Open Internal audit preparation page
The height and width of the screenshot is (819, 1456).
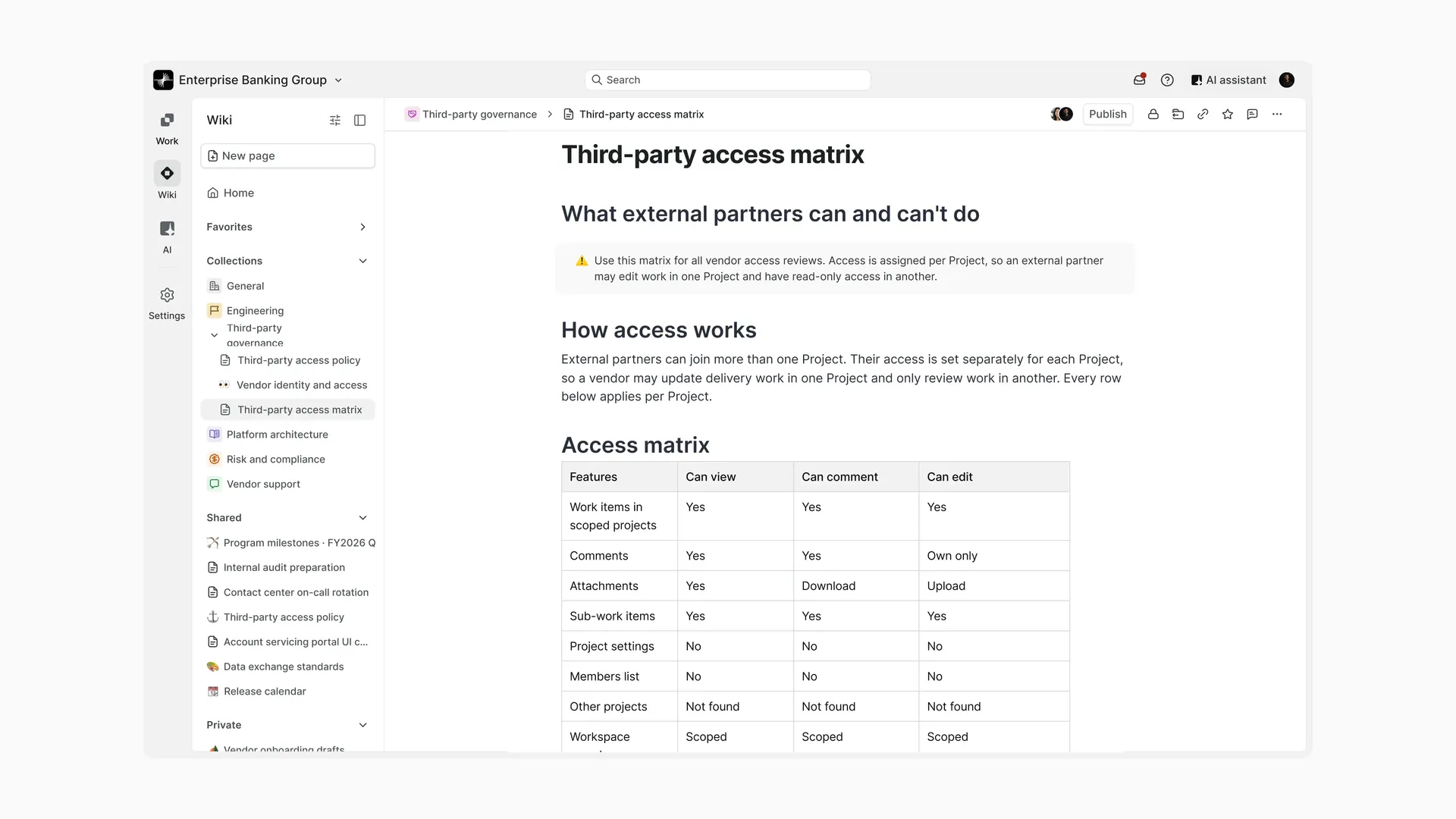287,567
